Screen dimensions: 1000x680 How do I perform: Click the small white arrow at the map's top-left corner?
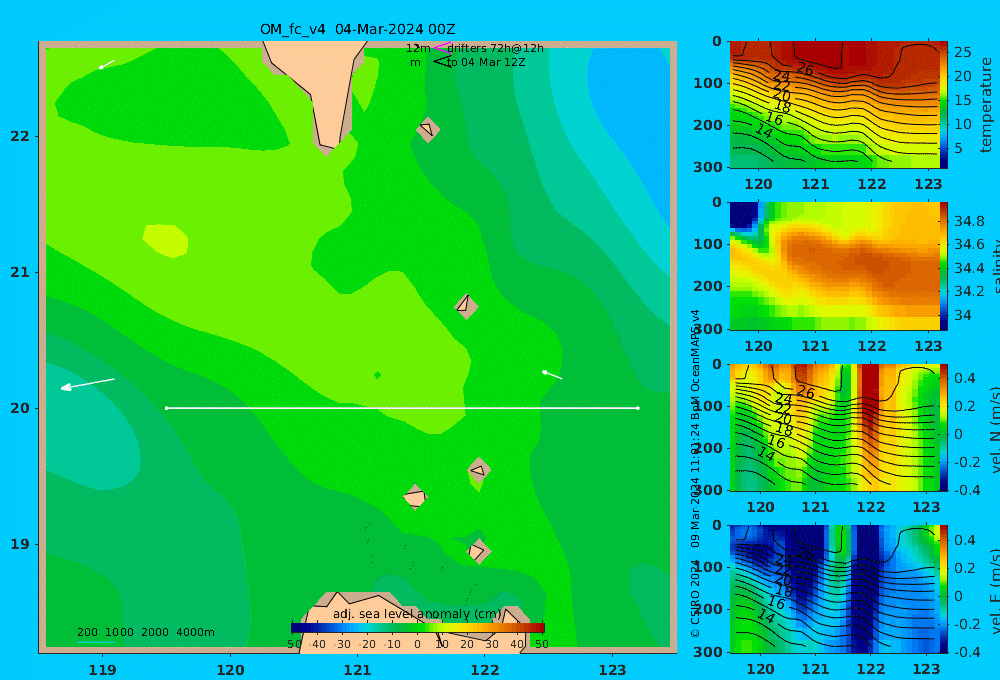point(107,64)
